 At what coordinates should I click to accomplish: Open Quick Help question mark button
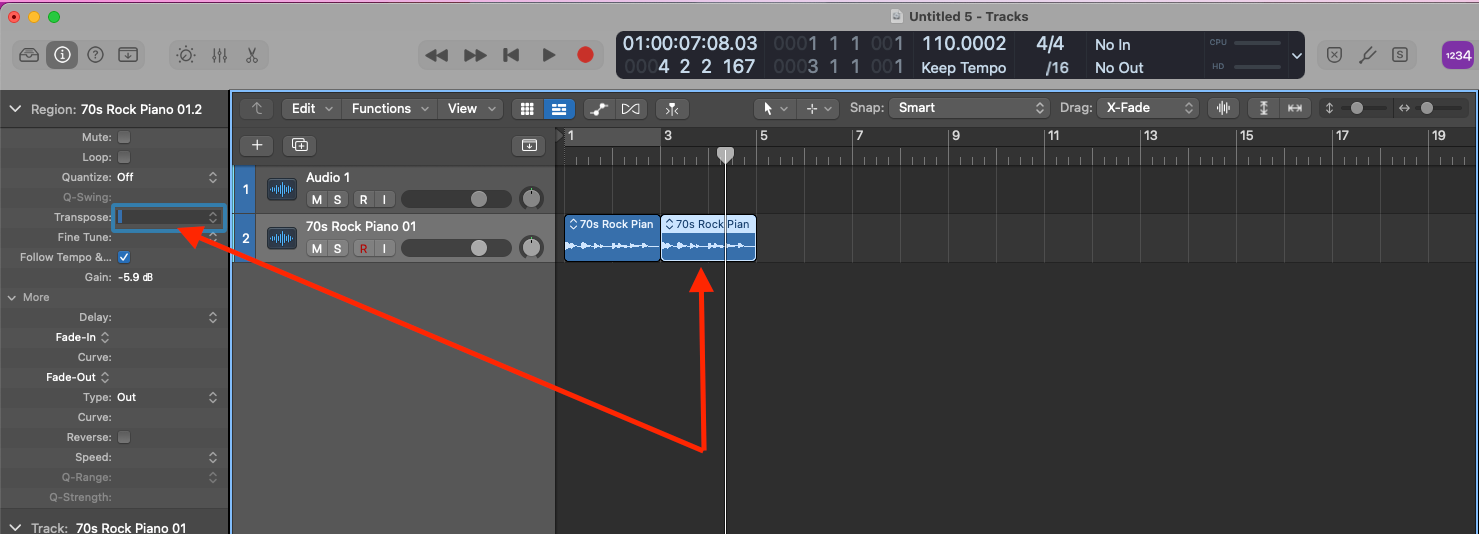(x=95, y=55)
